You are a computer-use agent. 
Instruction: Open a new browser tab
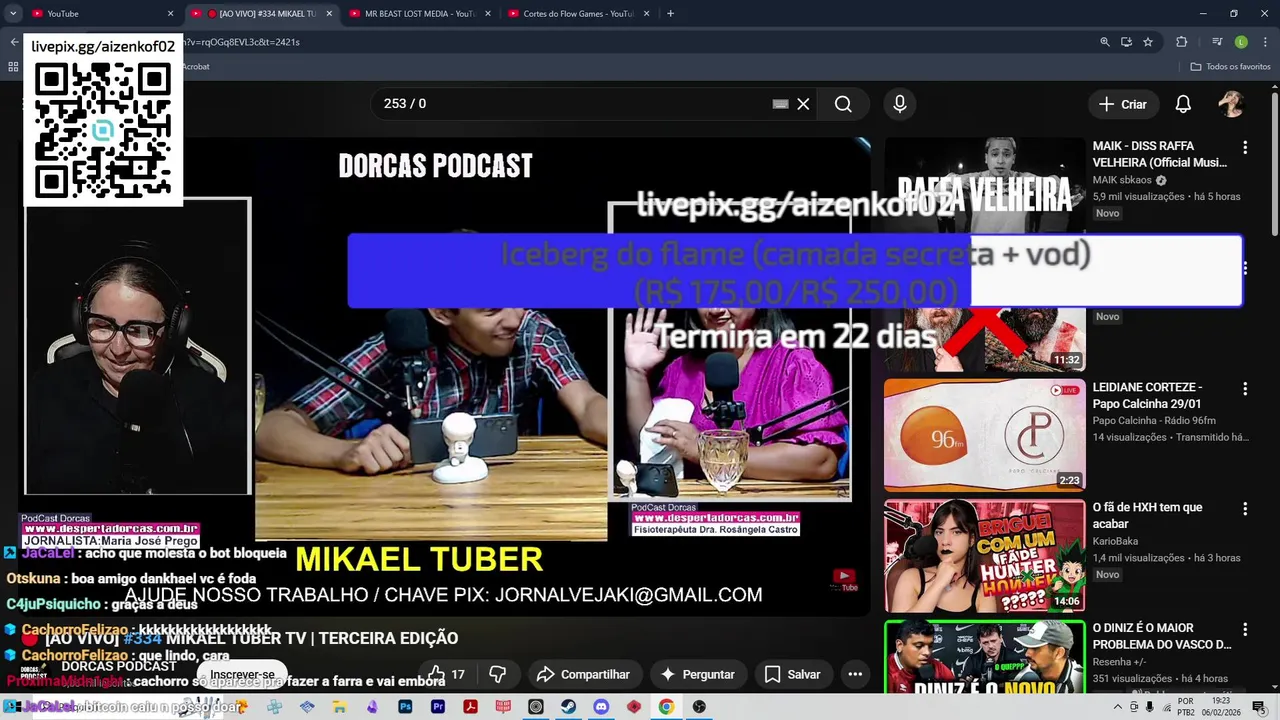[x=670, y=13]
